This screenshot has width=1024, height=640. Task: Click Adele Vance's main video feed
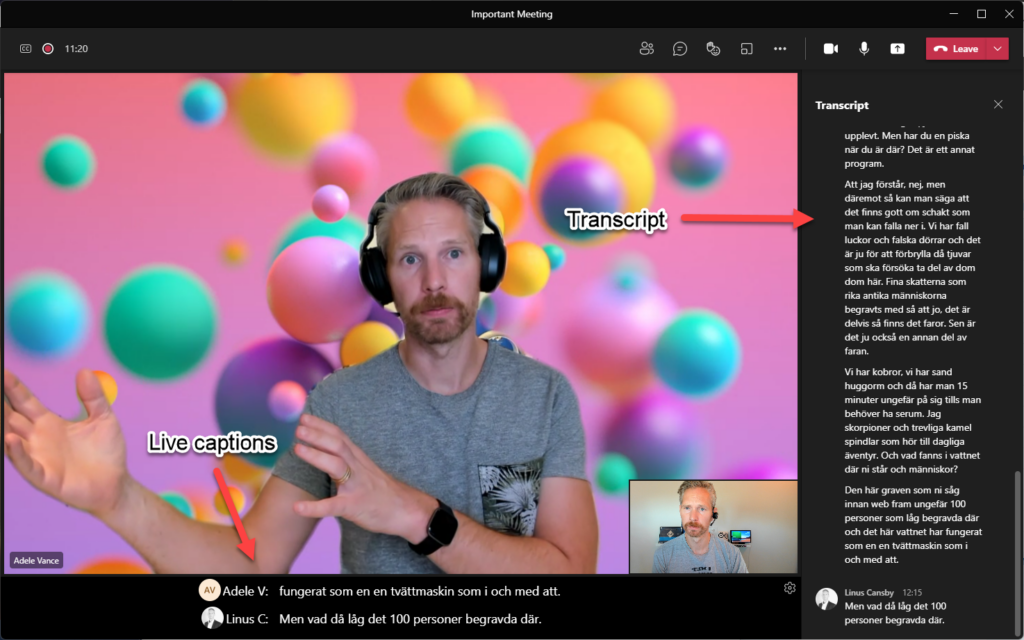[400, 323]
